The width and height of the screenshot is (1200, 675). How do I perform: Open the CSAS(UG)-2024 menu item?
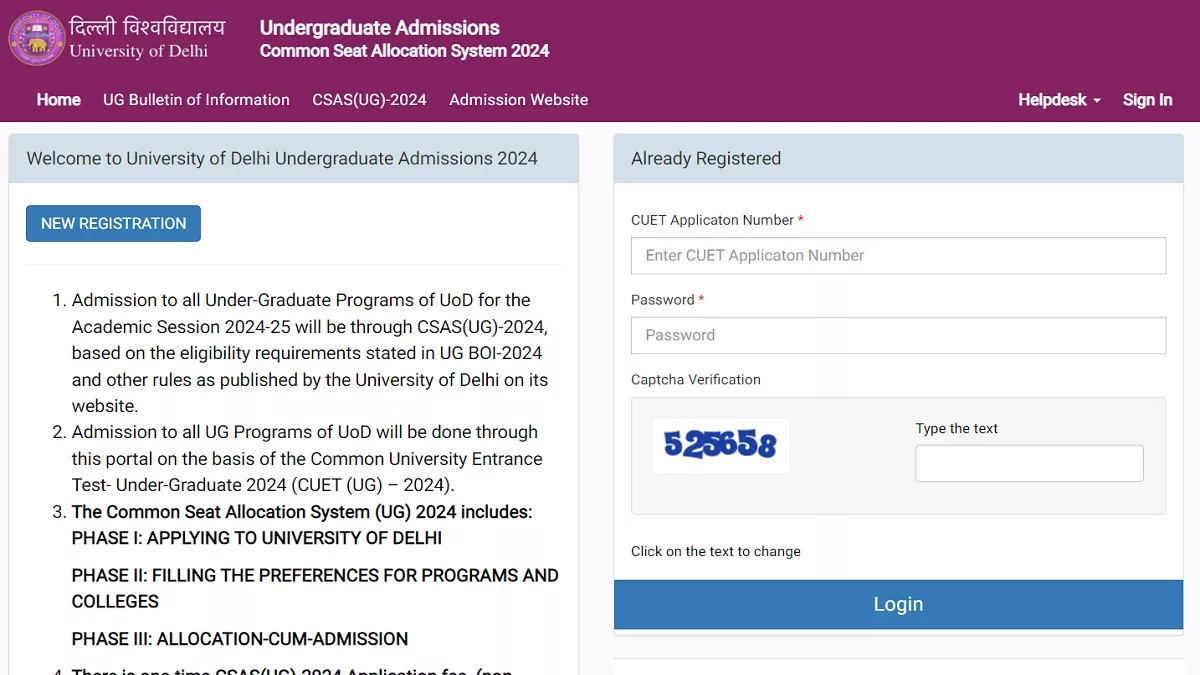369,100
